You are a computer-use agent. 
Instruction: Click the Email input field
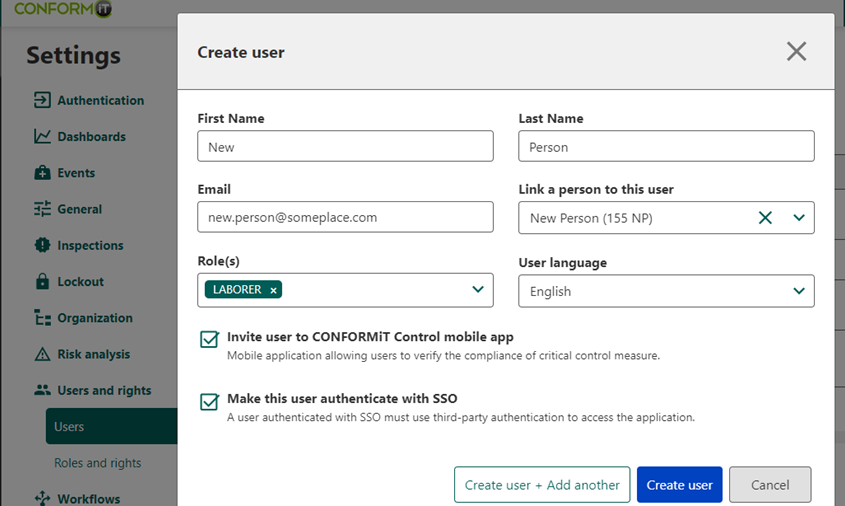[x=345, y=217]
